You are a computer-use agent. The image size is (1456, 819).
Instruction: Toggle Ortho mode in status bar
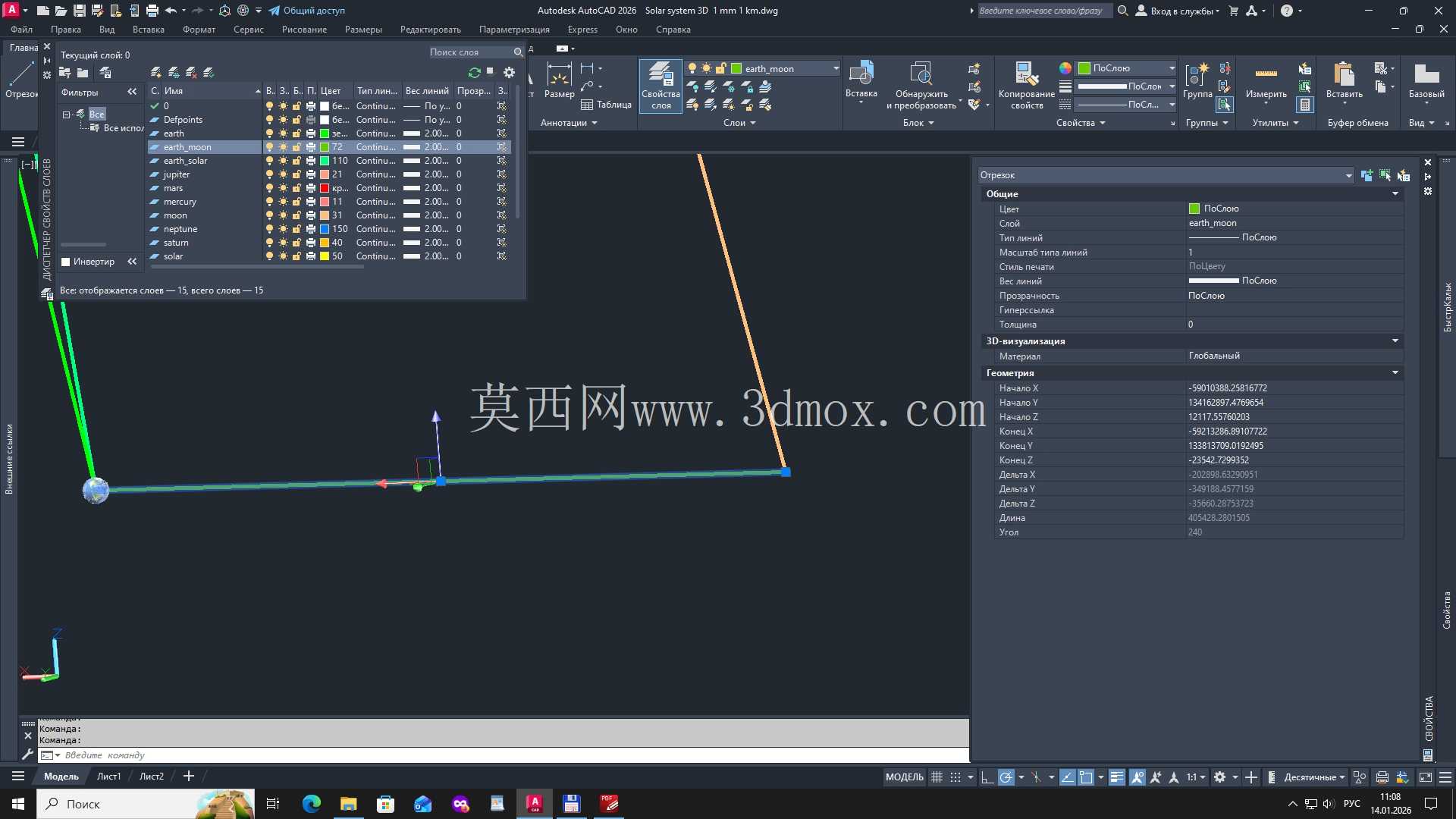point(987,777)
